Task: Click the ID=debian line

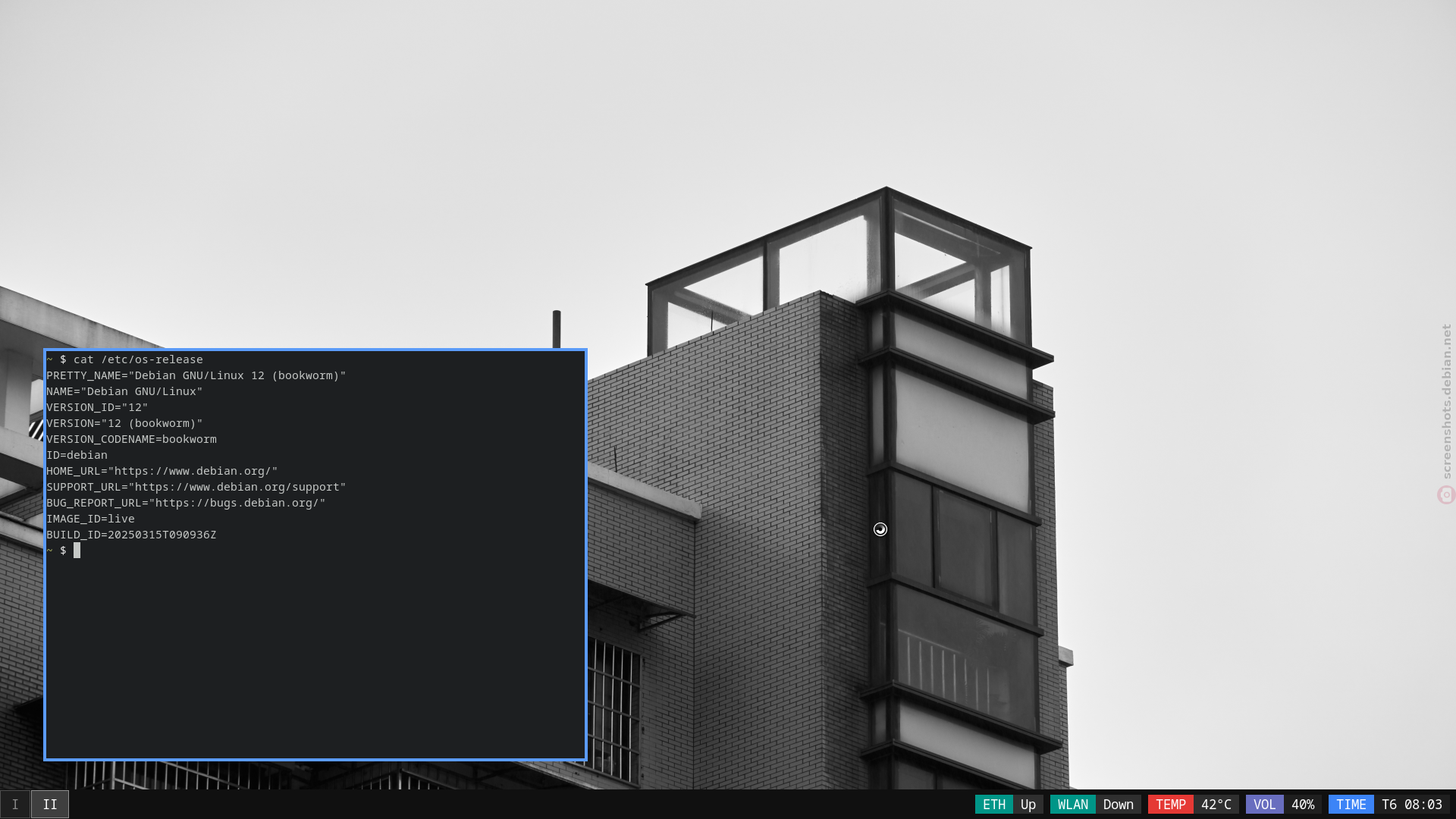Action: pyautogui.click(x=77, y=455)
